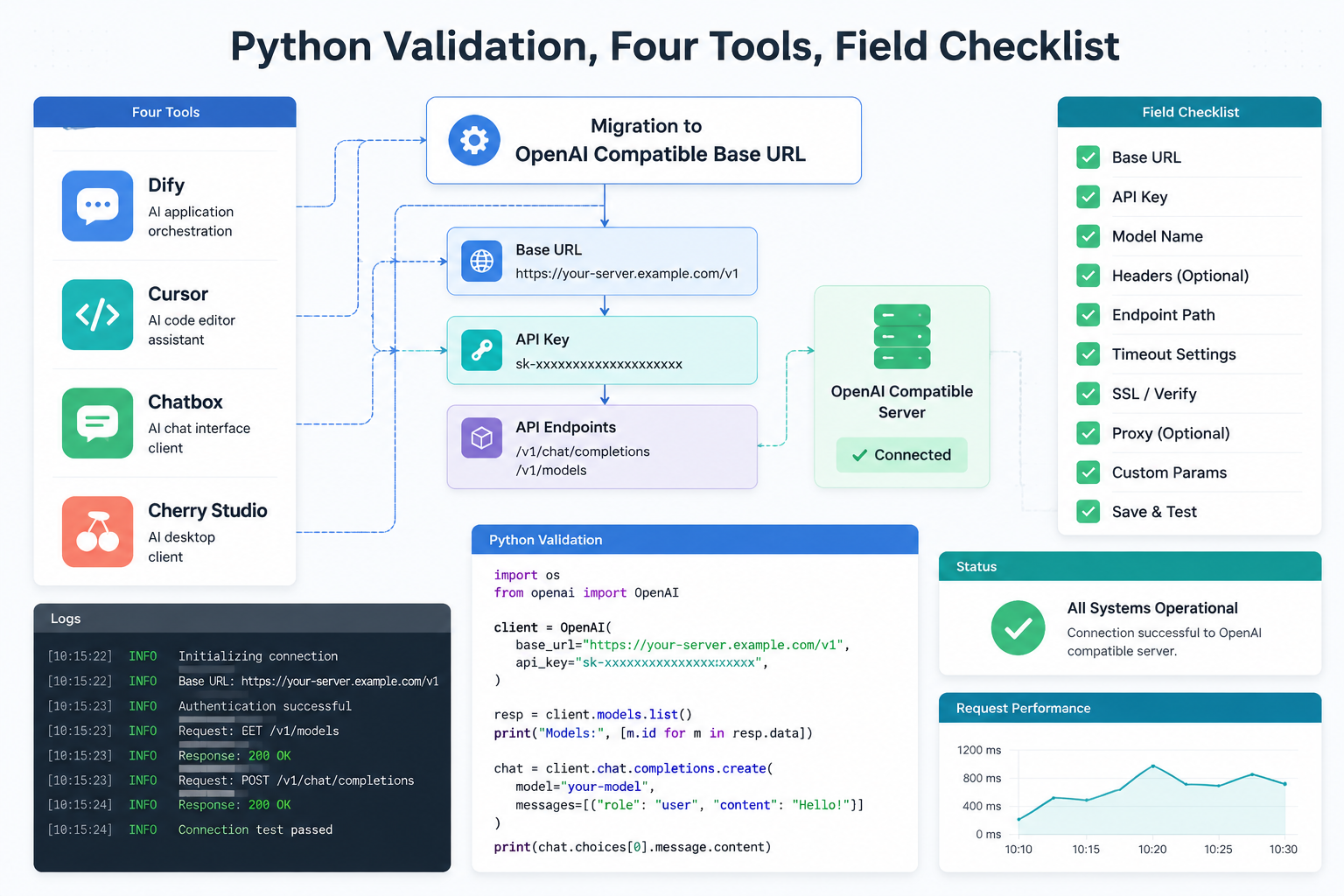
Task: Click the print(chat.choices[0].message.content) line
Action: point(633,847)
